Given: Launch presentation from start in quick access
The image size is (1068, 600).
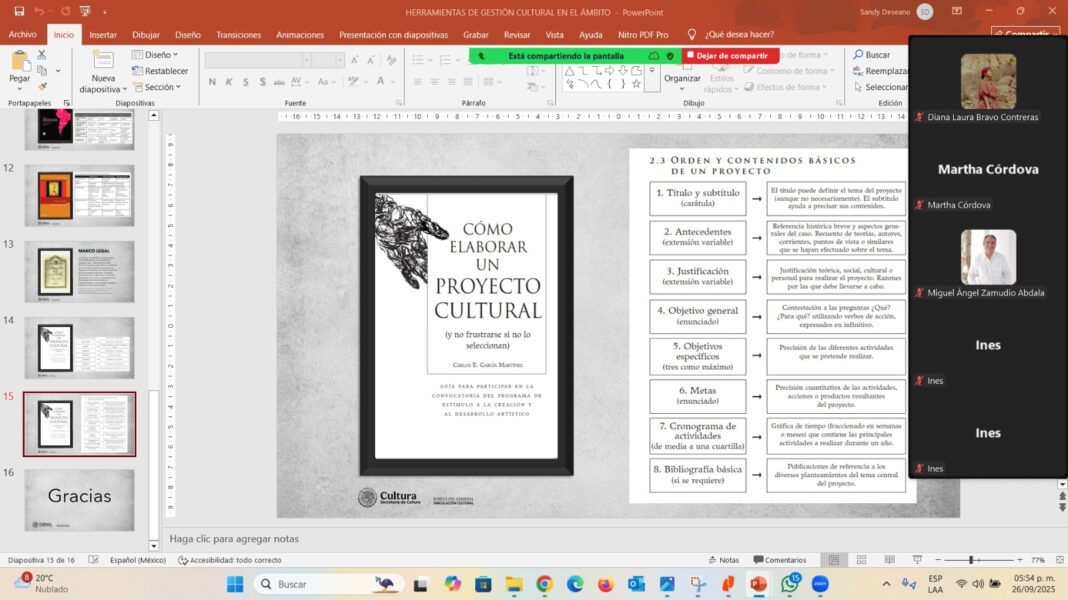Looking at the screenshot, I should (87, 11).
